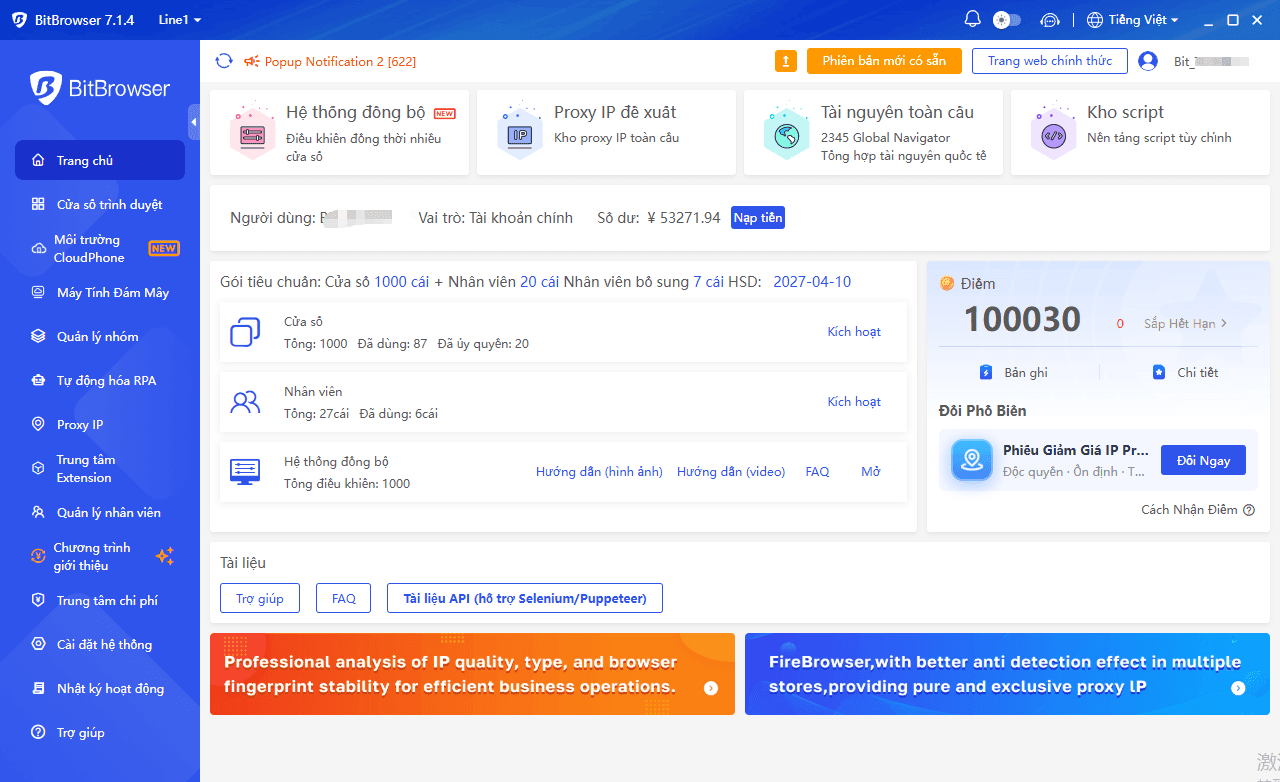Toggle the light/dark theme switch

[x=1007, y=20]
